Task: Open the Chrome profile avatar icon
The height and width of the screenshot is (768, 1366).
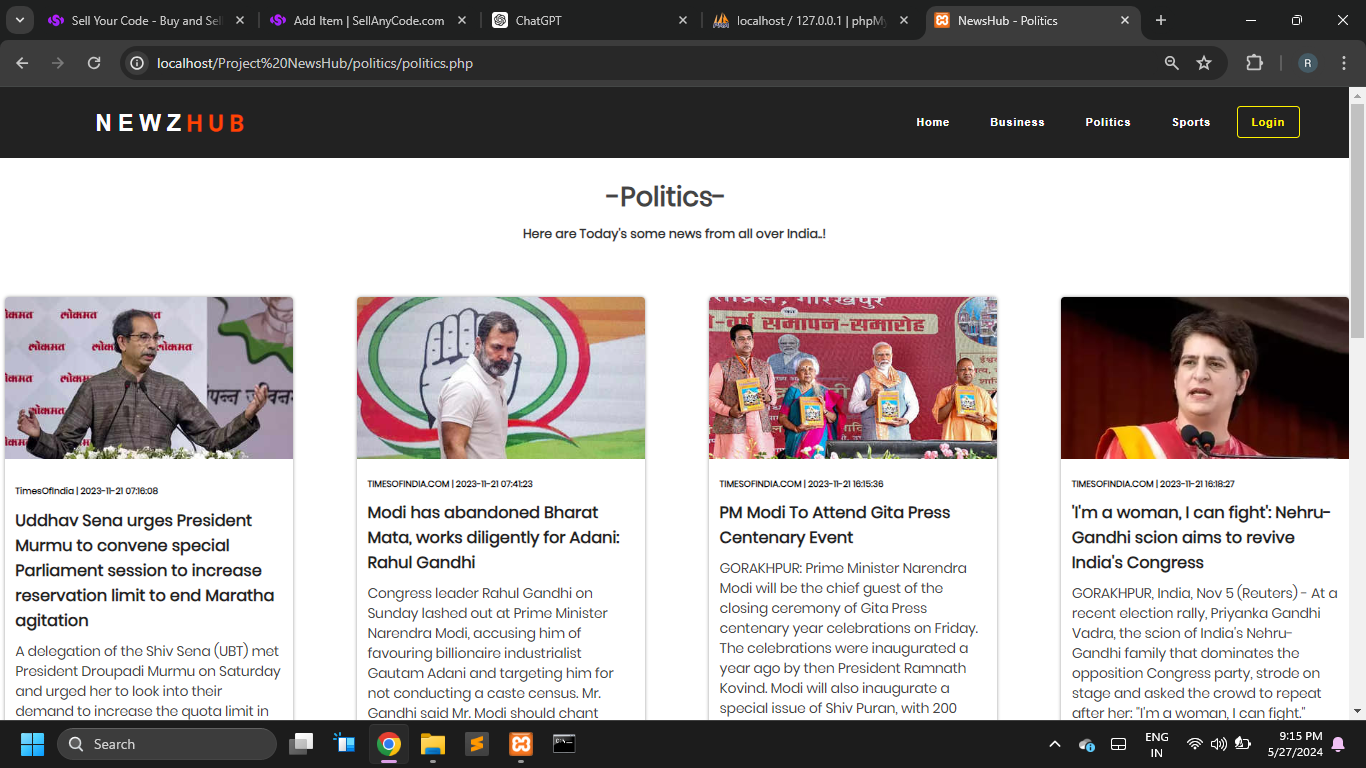Action: [x=1307, y=63]
